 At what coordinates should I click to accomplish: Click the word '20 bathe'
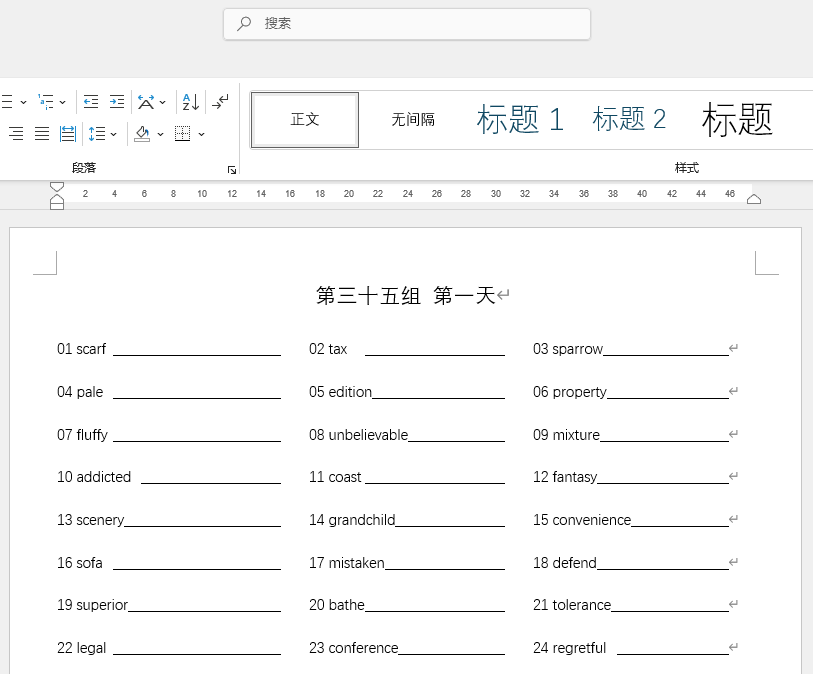(337, 605)
